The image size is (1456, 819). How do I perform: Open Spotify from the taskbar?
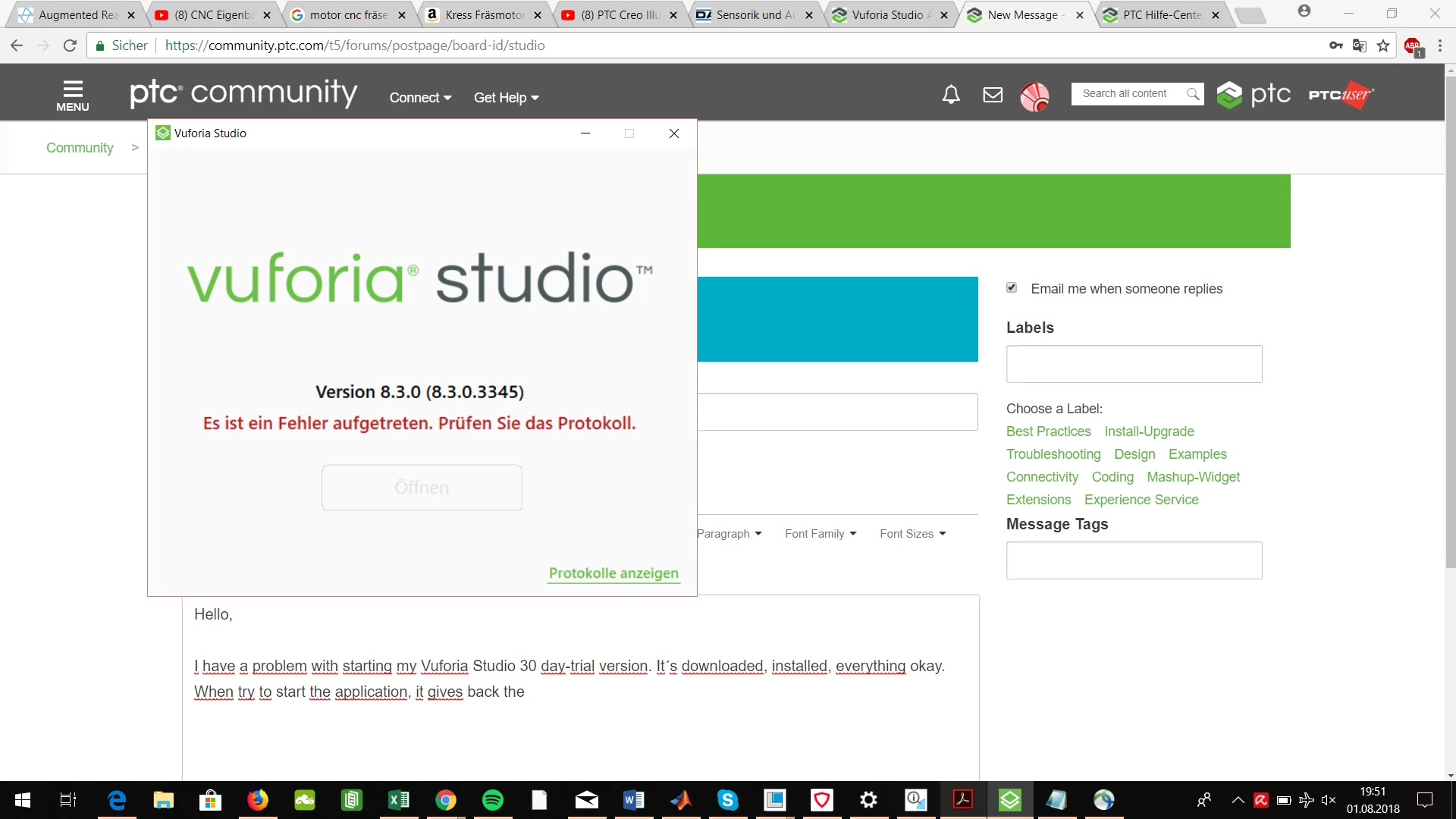pyautogui.click(x=493, y=800)
